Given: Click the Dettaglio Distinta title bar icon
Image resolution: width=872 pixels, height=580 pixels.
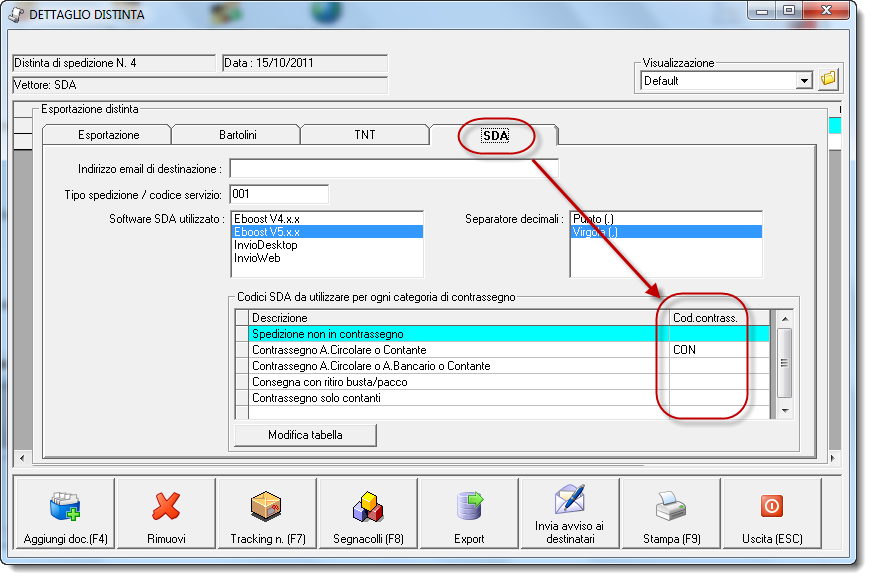Looking at the screenshot, I should click(x=16, y=14).
